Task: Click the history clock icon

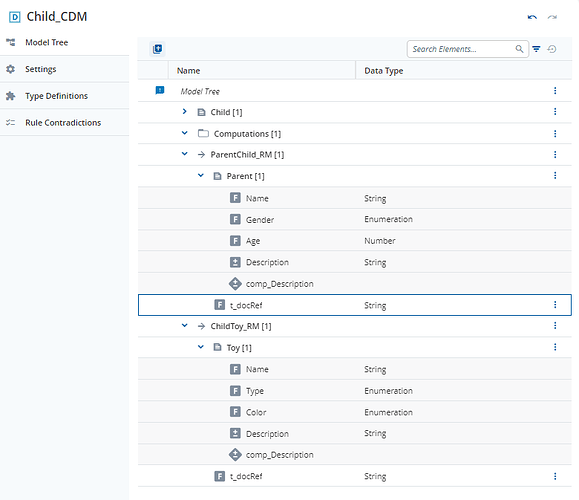Action: (x=552, y=49)
